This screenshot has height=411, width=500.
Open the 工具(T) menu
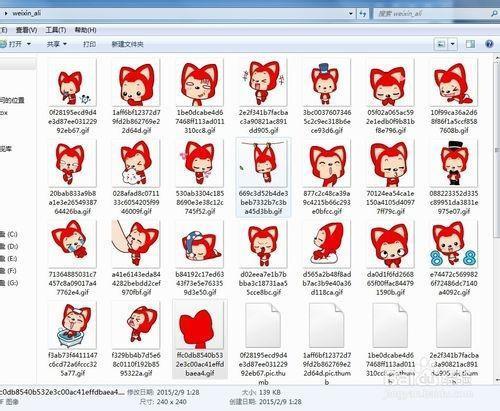pyautogui.click(x=56, y=30)
